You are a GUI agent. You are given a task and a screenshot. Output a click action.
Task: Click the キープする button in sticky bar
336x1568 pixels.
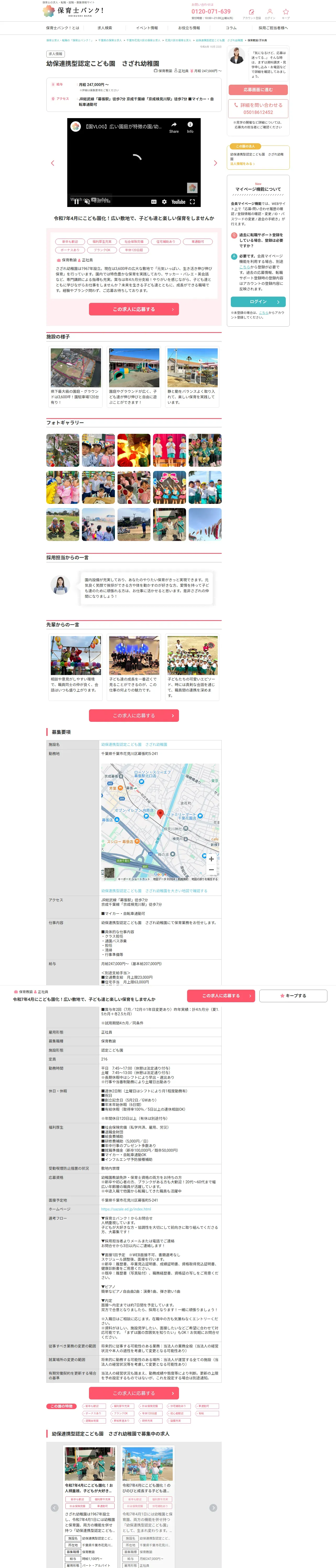tap(293, 996)
